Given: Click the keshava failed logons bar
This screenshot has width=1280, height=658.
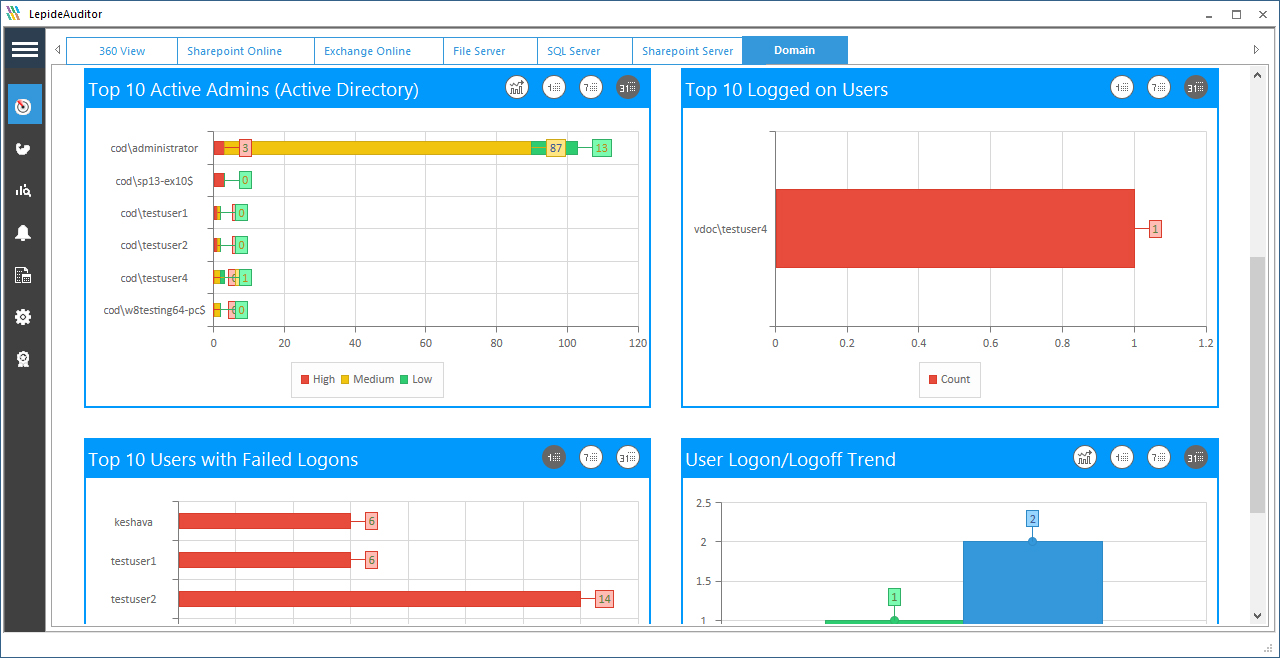Looking at the screenshot, I should [x=265, y=521].
